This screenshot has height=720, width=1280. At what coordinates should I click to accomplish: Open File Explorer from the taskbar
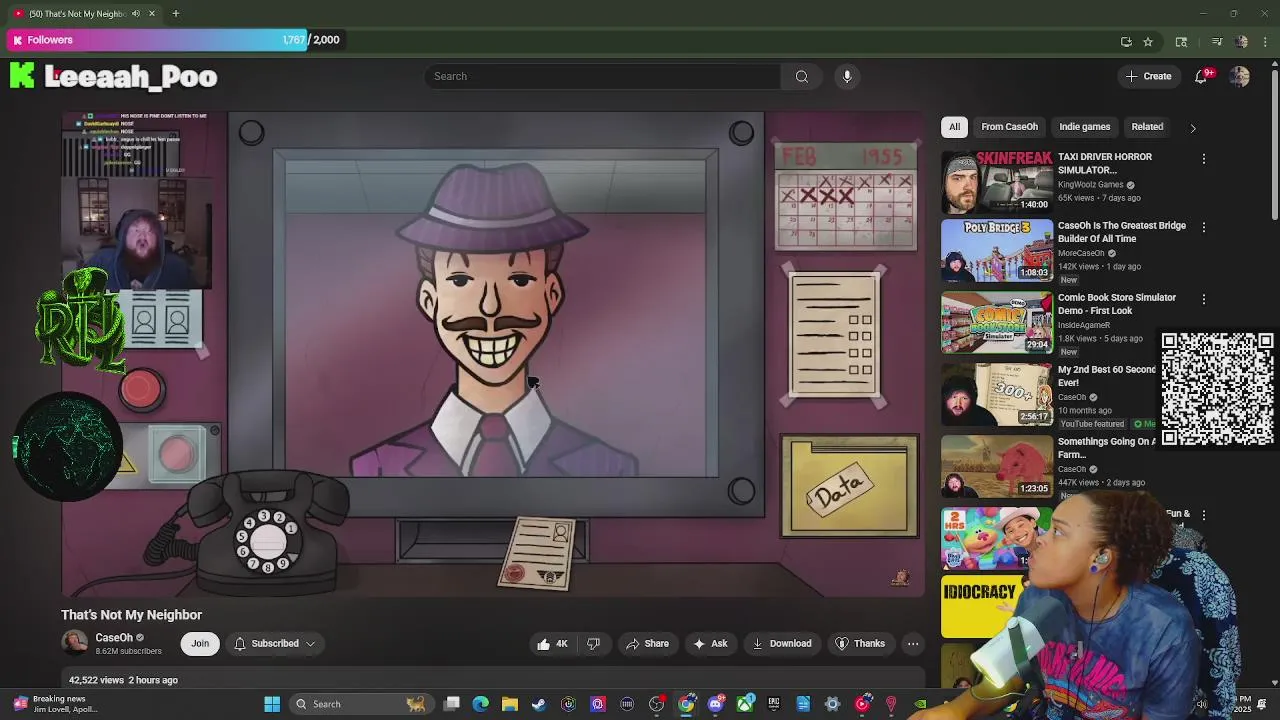(510, 704)
